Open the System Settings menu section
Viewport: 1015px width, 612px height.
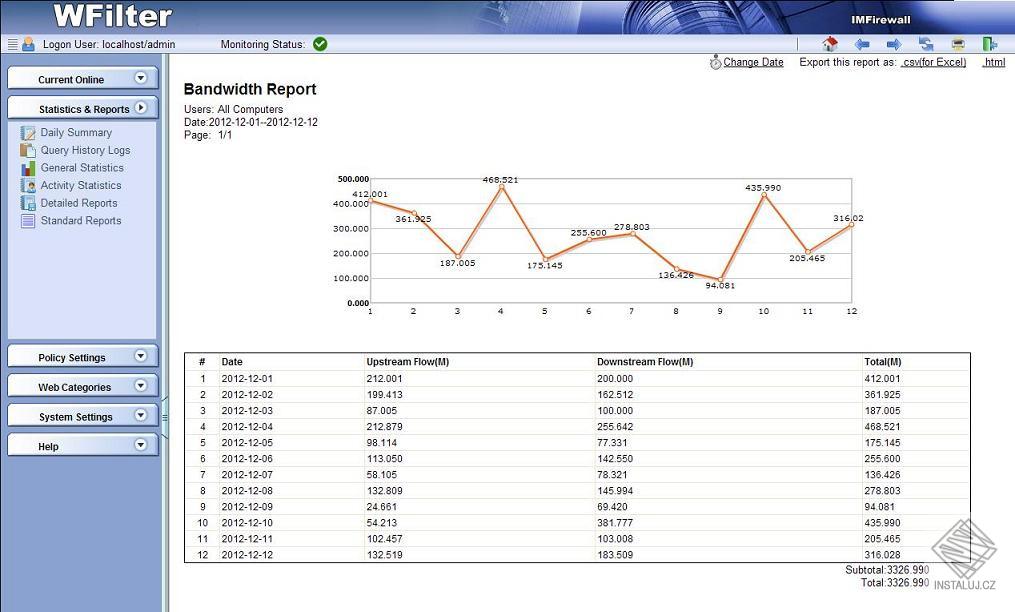click(x=83, y=416)
